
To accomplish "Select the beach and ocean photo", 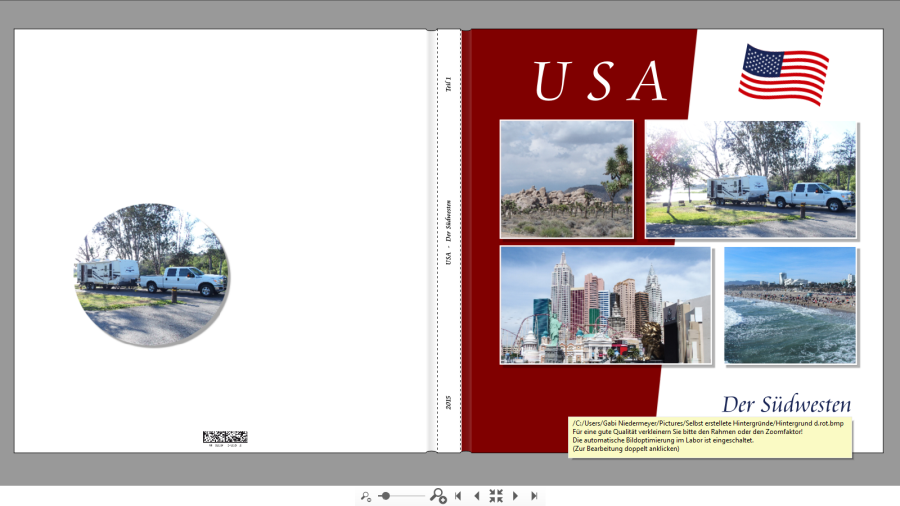I will click(789, 305).
